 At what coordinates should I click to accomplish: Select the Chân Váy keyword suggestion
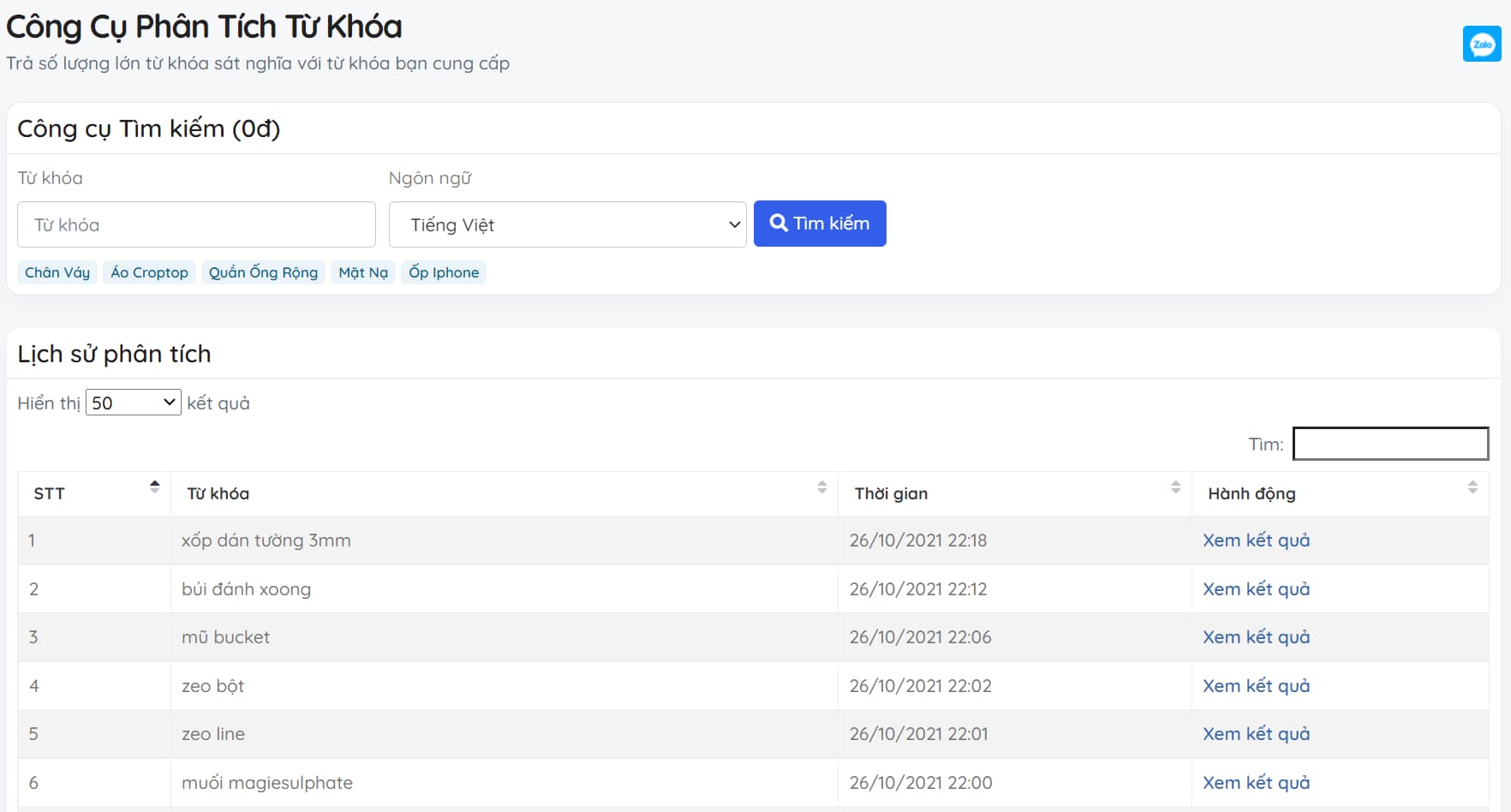(57, 272)
